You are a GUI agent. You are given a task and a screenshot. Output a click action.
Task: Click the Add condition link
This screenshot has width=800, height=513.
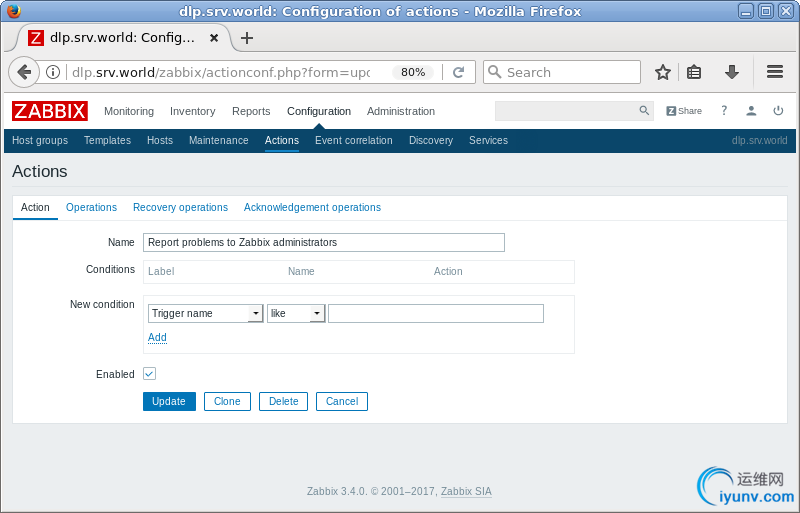point(157,337)
